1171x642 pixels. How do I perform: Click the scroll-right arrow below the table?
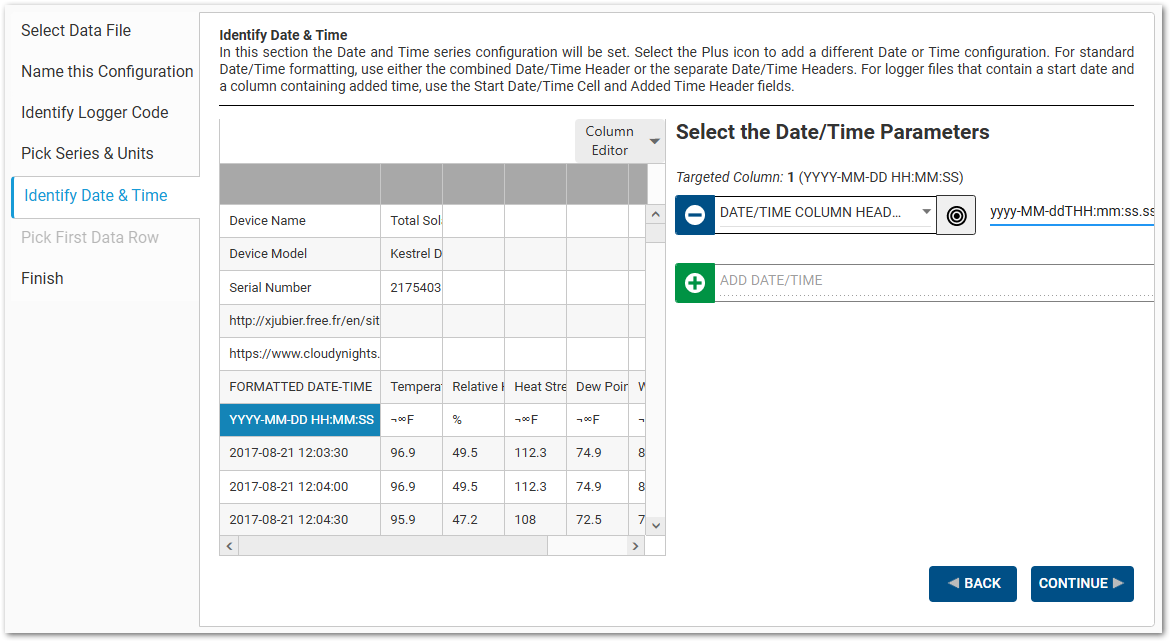click(x=637, y=545)
